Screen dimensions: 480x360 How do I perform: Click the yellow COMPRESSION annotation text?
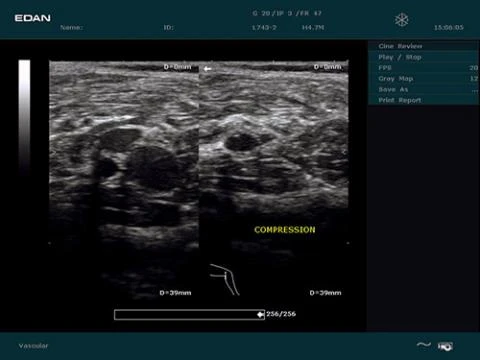[x=285, y=230]
